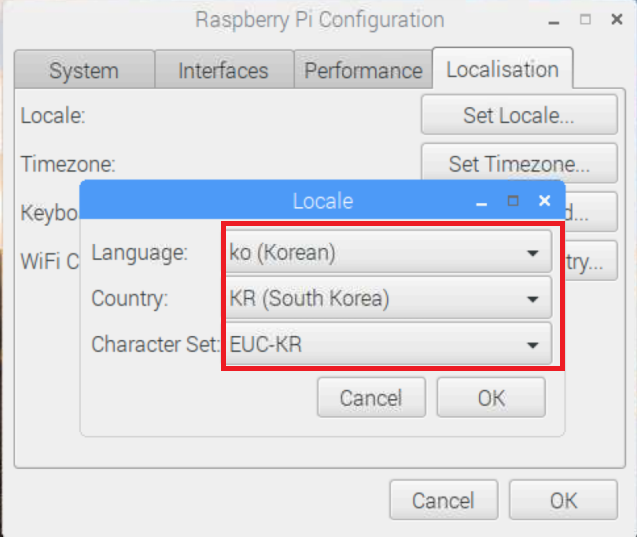The width and height of the screenshot is (637, 537).
Task: Click the Language: label
Action: [139, 253]
